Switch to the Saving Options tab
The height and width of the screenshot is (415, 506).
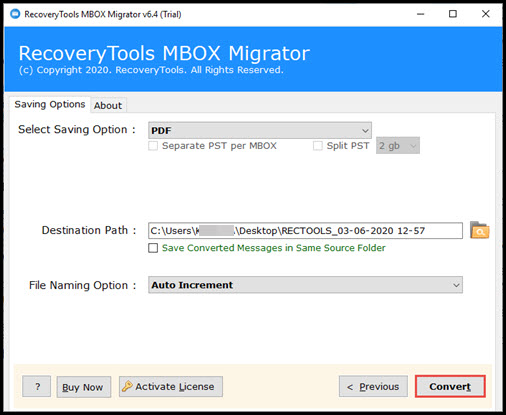point(50,104)
